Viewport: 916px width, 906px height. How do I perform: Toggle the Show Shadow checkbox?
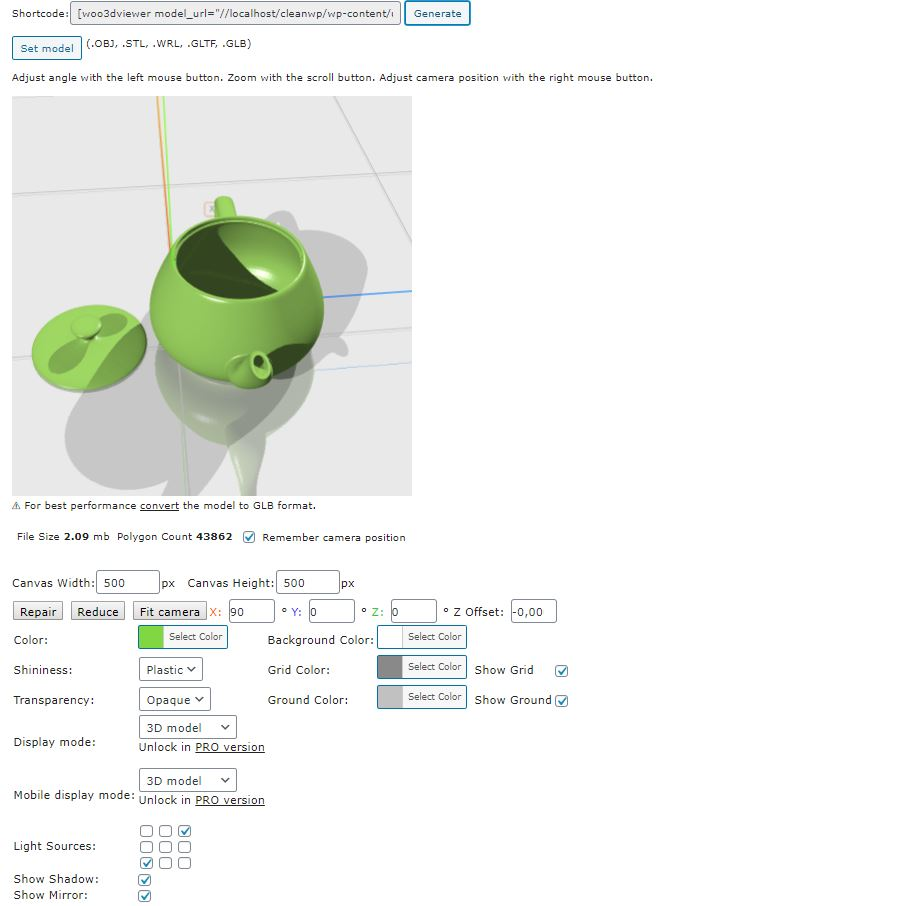(x=145, y=880)
